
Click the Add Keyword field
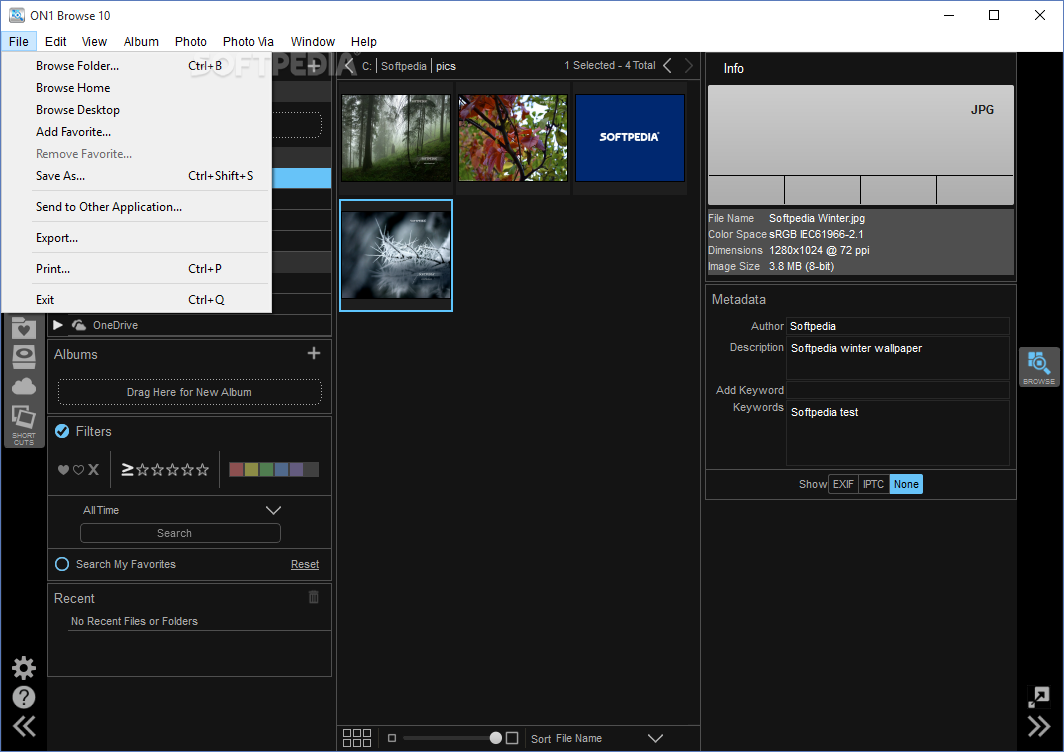click(898, 390)
